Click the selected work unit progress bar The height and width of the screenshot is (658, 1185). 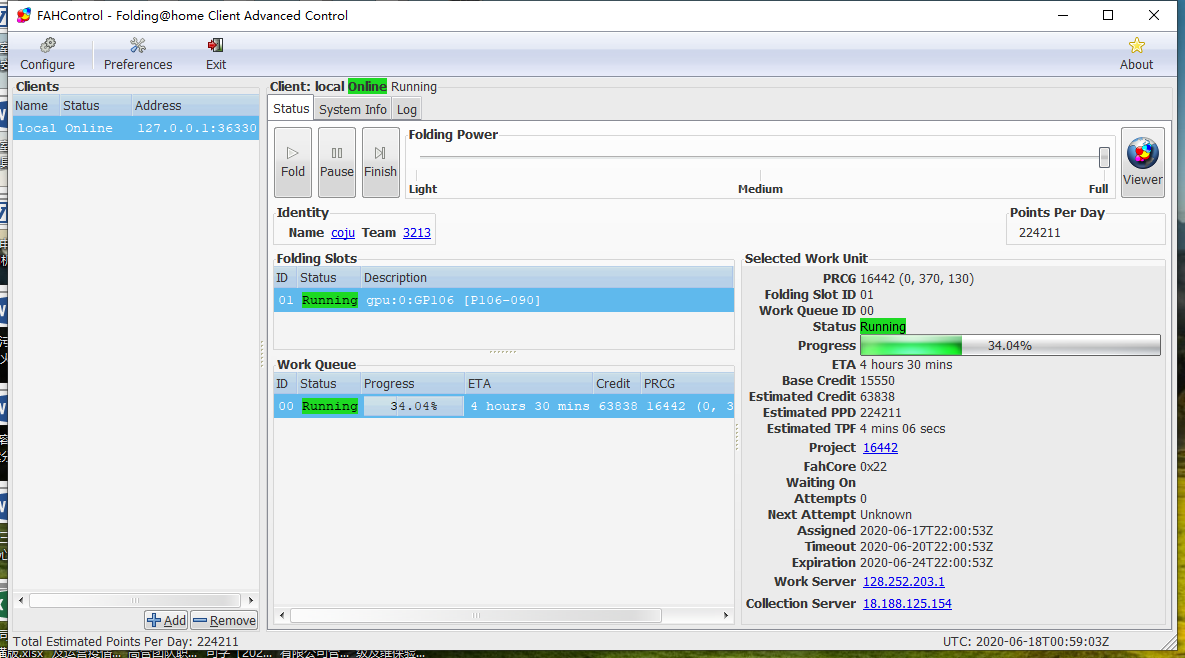point(1010,345)
